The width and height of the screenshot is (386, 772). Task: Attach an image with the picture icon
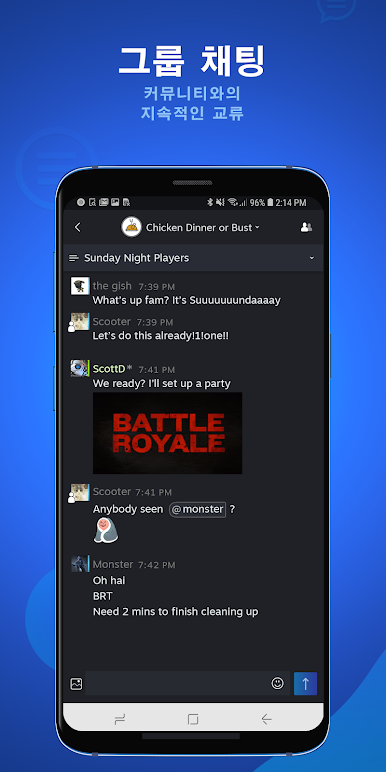coord(76,684)
